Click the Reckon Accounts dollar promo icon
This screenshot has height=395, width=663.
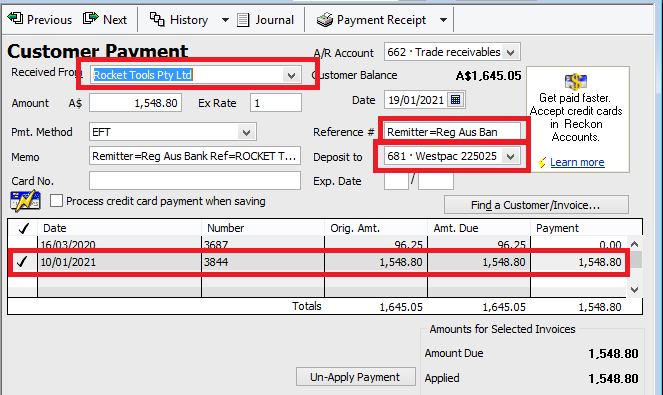pos(575,81)
